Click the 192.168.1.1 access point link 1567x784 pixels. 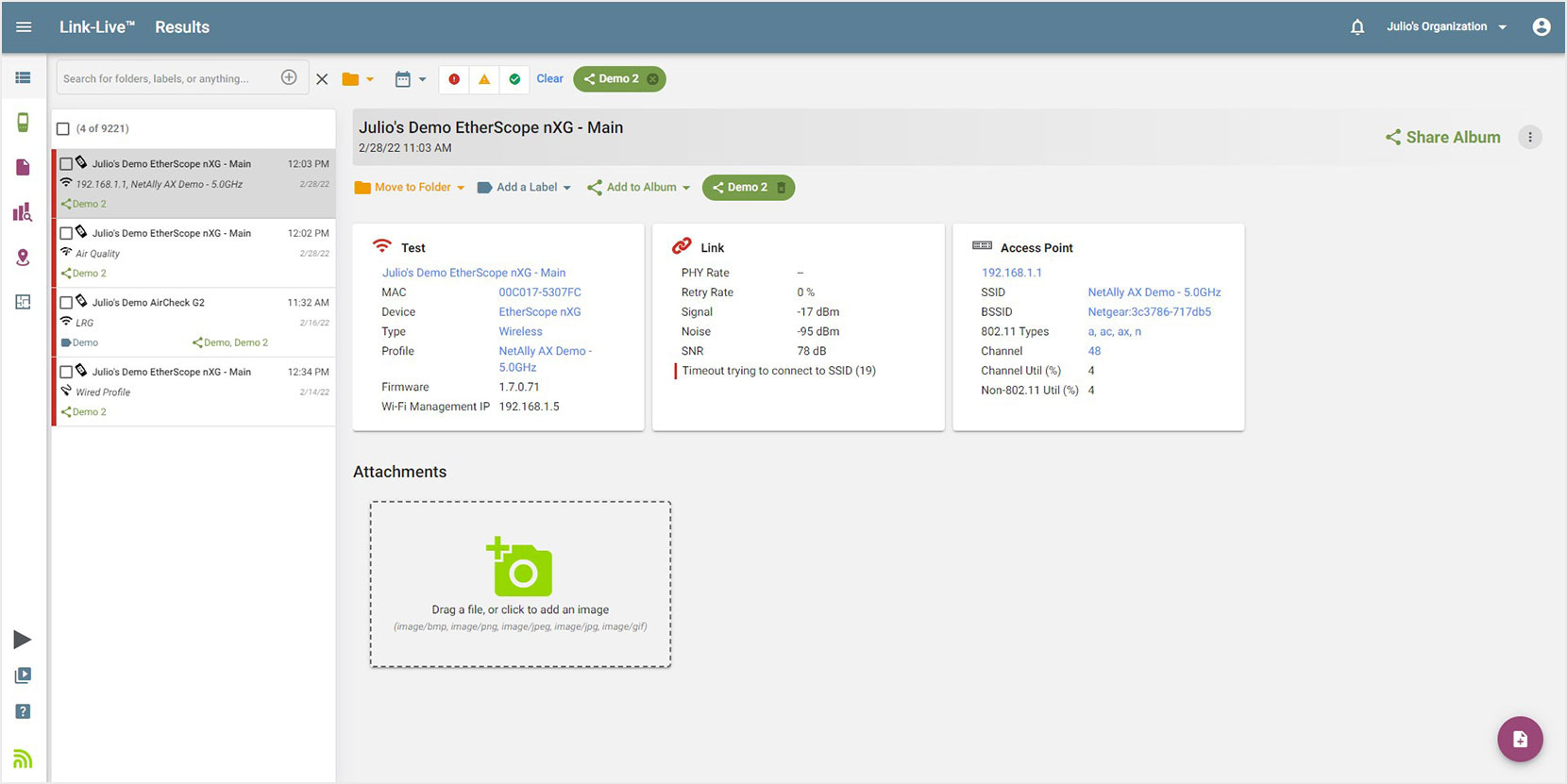1012,273
